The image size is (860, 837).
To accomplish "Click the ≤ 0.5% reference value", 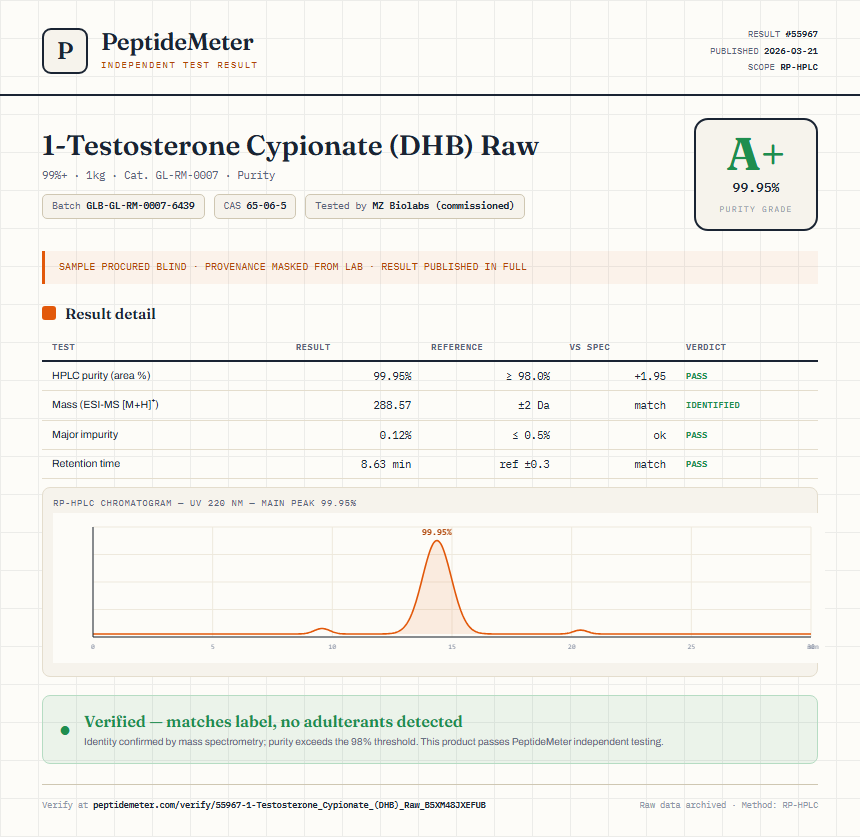I will [531, 435].
